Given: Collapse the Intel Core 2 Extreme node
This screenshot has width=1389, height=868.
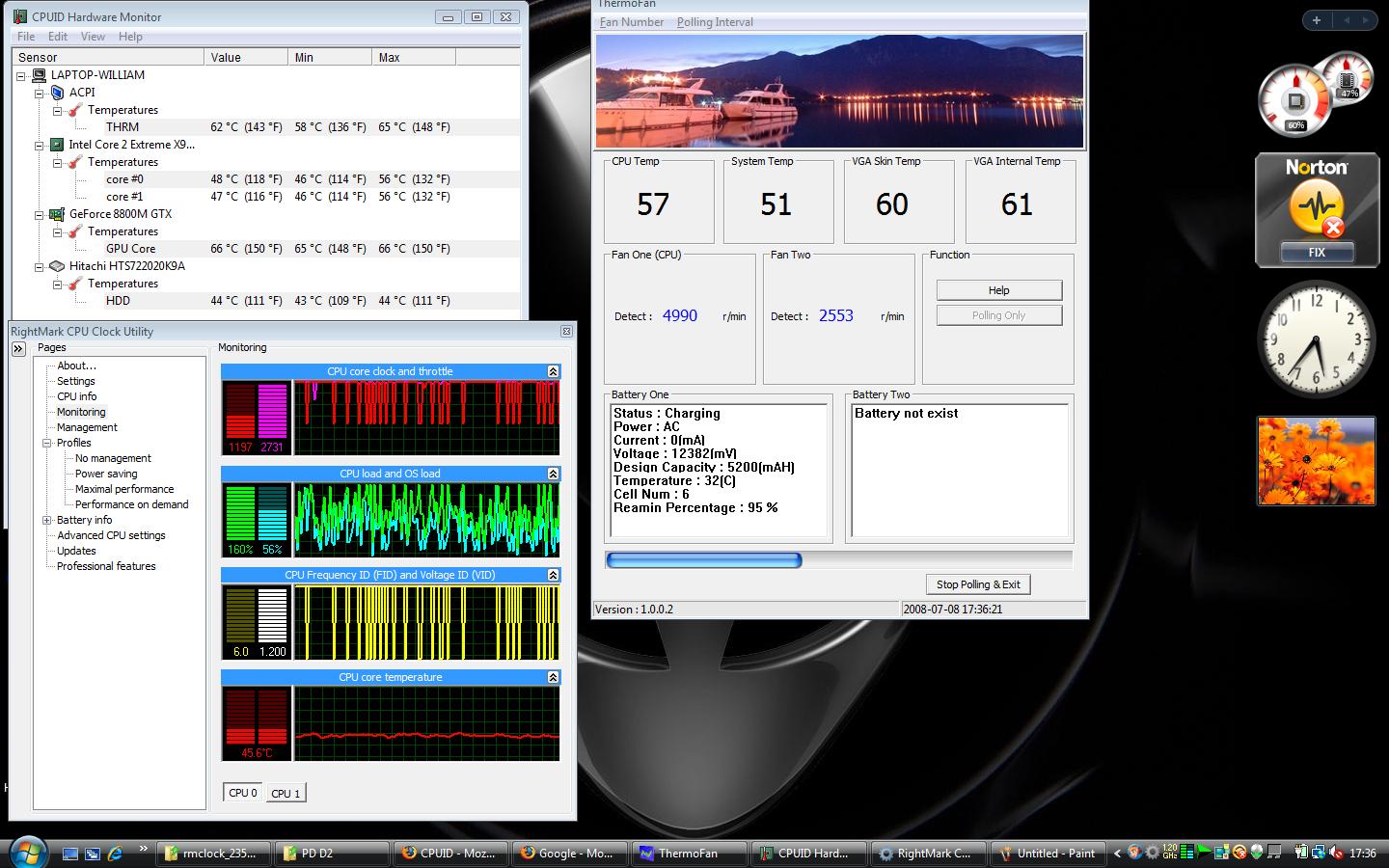Looking at the screenshot, I should coord(40,145).
